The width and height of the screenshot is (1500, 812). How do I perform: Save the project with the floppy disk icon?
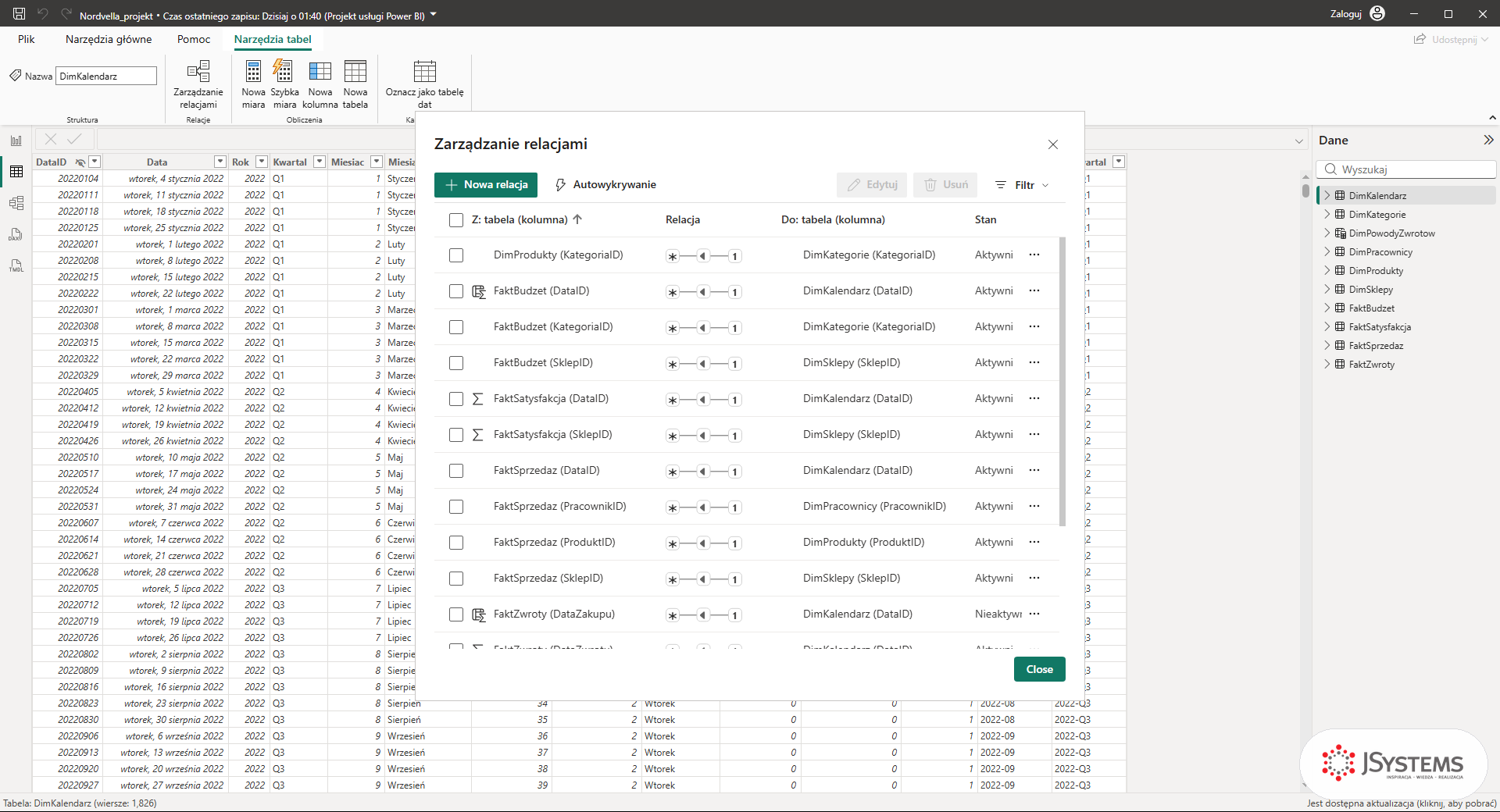20,13
